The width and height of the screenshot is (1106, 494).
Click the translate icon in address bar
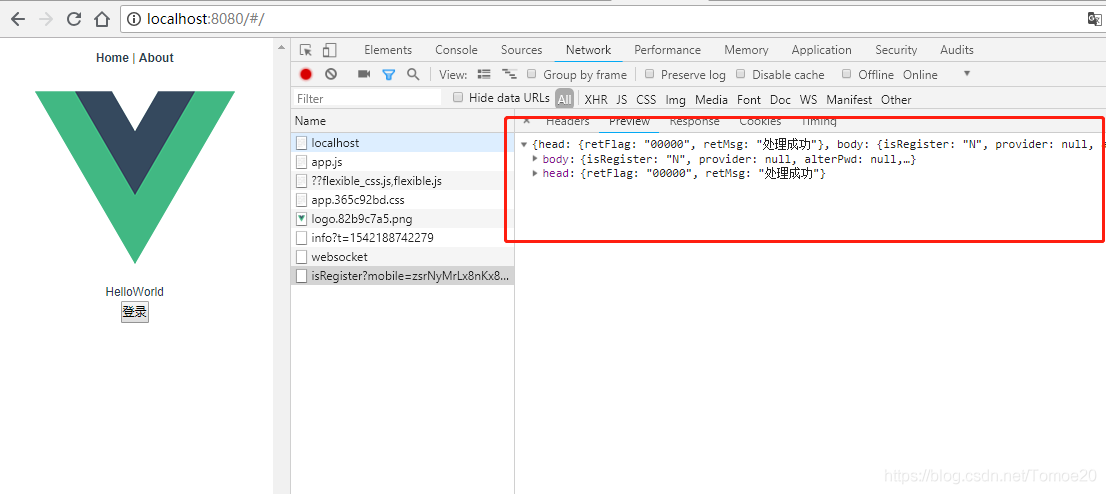click(x=1094, y=19)
